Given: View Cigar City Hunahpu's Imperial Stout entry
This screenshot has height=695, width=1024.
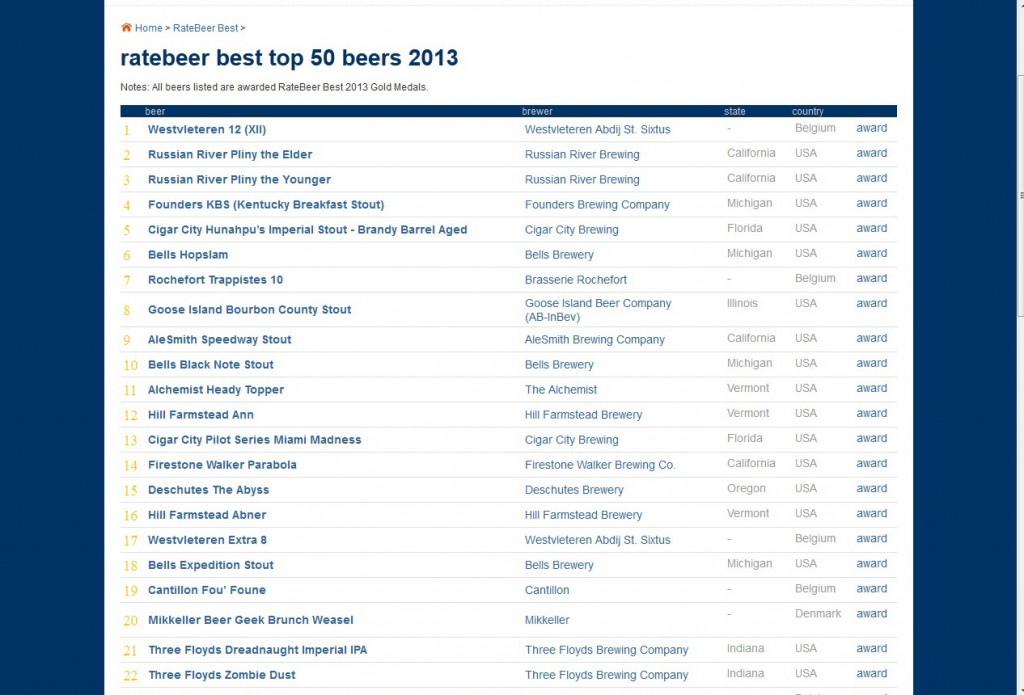Looking at the screenshot, I should pyautogui.click(x=306, y=229).
